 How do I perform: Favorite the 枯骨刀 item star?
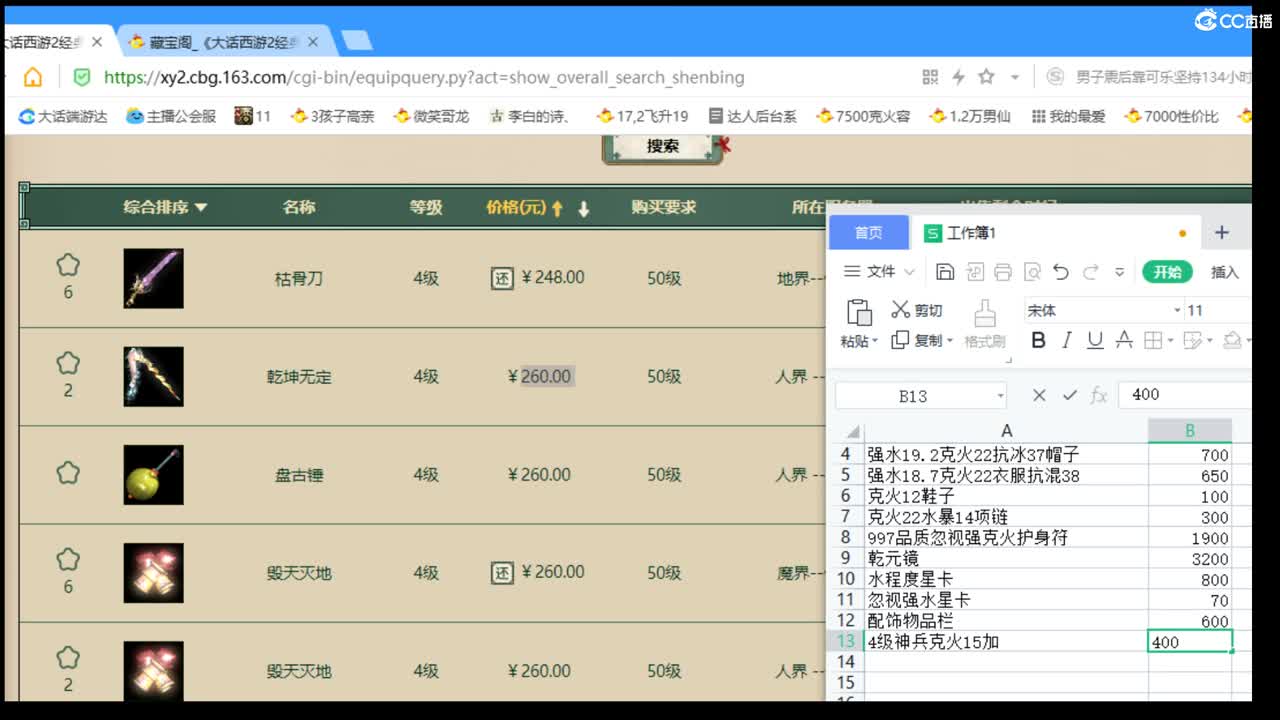point(68,265)
